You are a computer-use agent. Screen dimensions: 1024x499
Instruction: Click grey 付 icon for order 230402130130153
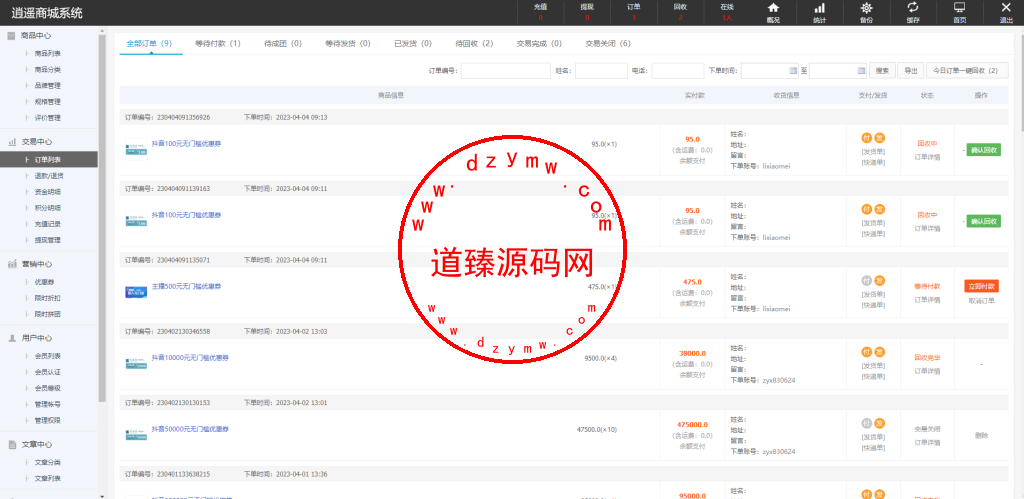[x=867, y=423]
